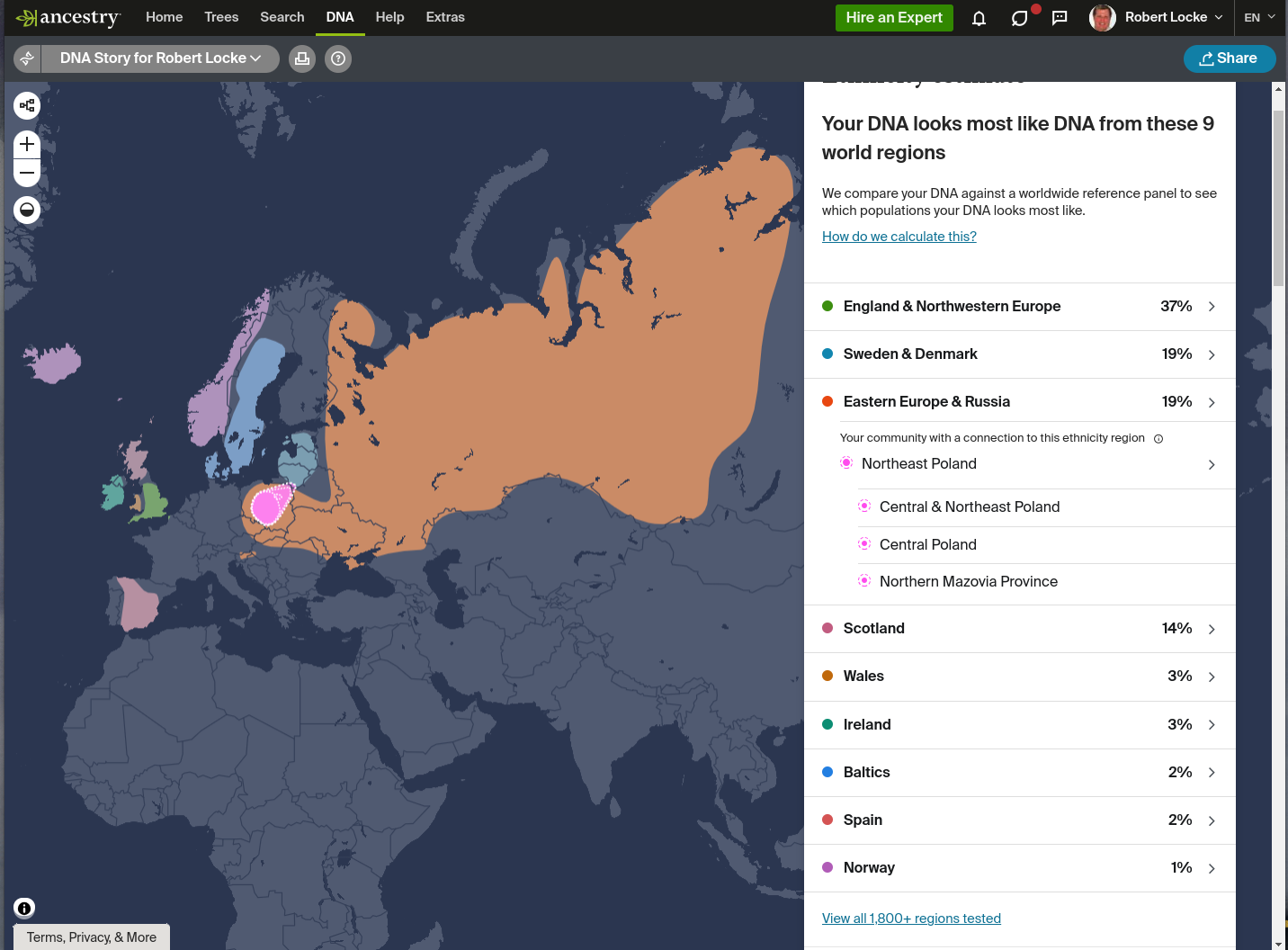Open the EN language dropdown
The height and width of the screenshot is (950, 1288).
[x=1259, y=16]
